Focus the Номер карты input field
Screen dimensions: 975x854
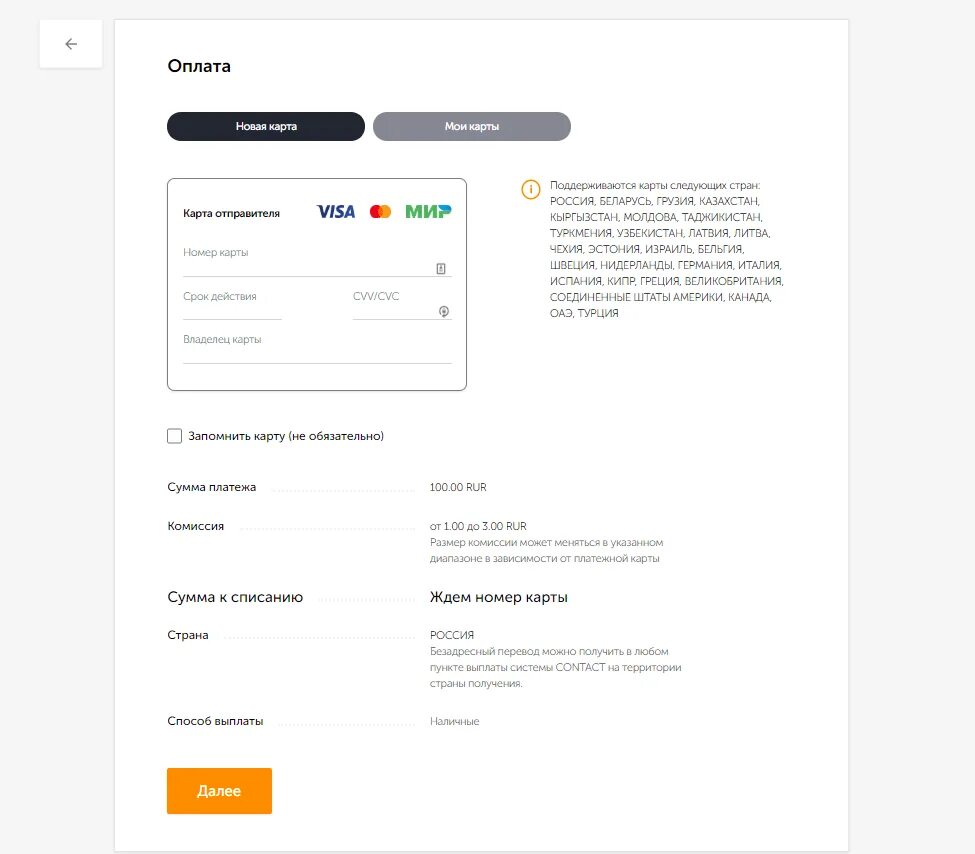point(309,261)
